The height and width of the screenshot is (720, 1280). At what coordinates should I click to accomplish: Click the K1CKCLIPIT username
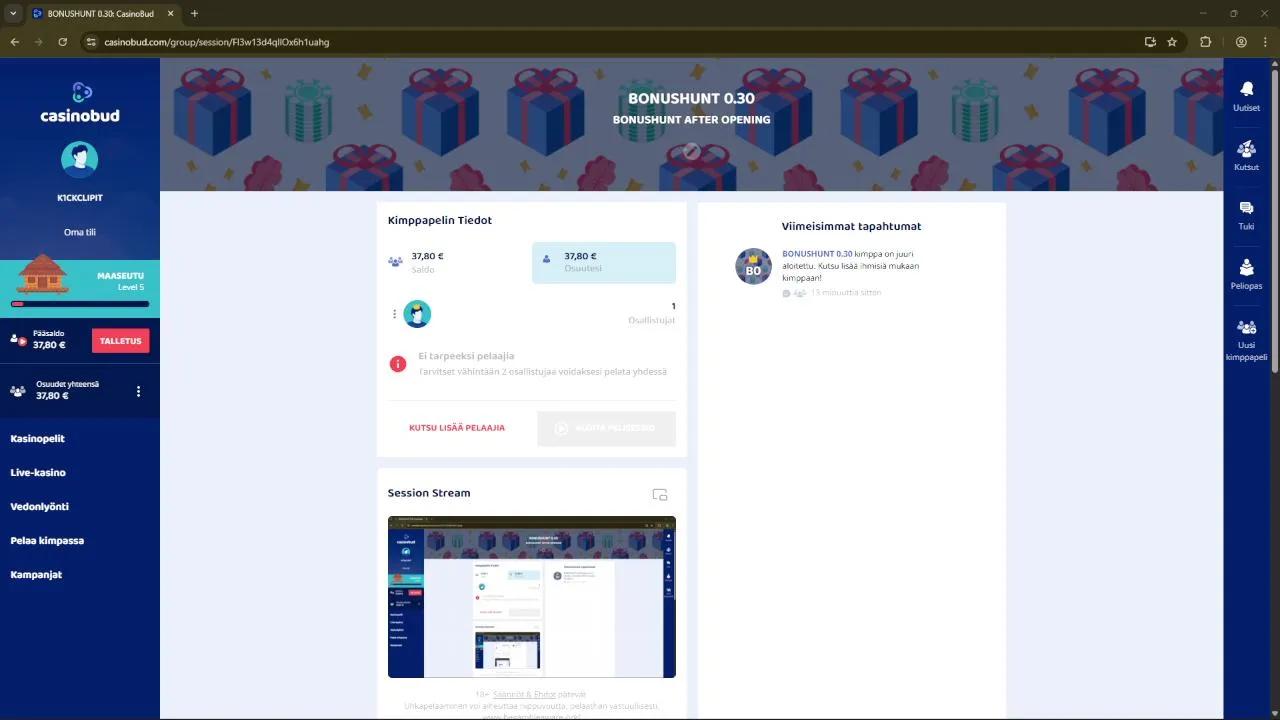tap(80, 198)
